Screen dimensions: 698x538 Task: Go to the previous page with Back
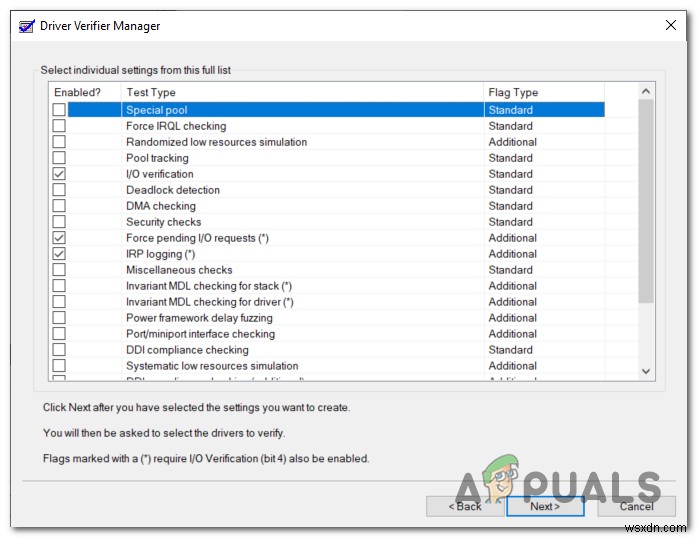[x=465, y=506]
